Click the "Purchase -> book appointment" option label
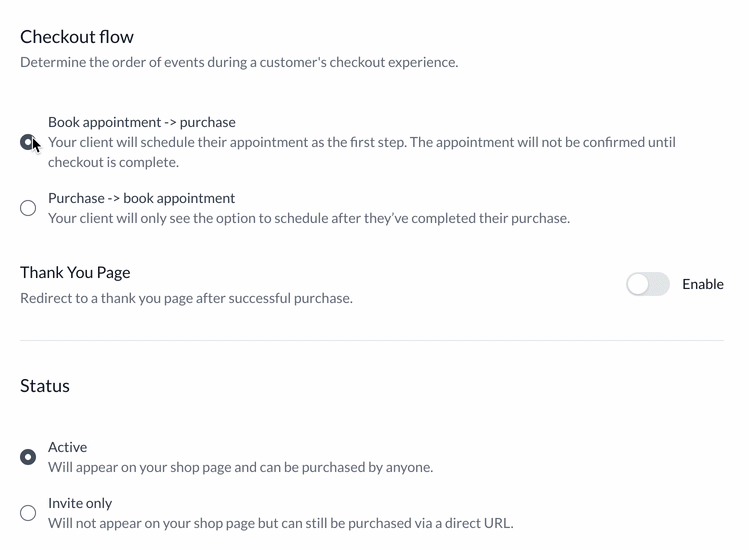 coord(142,198)
